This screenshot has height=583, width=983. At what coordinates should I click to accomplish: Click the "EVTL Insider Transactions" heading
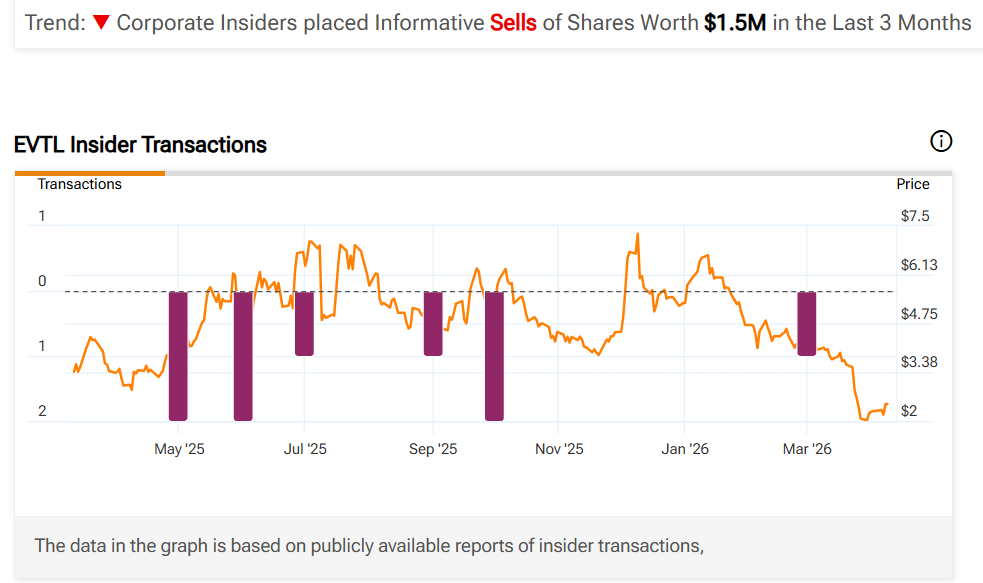coord(140,145)
